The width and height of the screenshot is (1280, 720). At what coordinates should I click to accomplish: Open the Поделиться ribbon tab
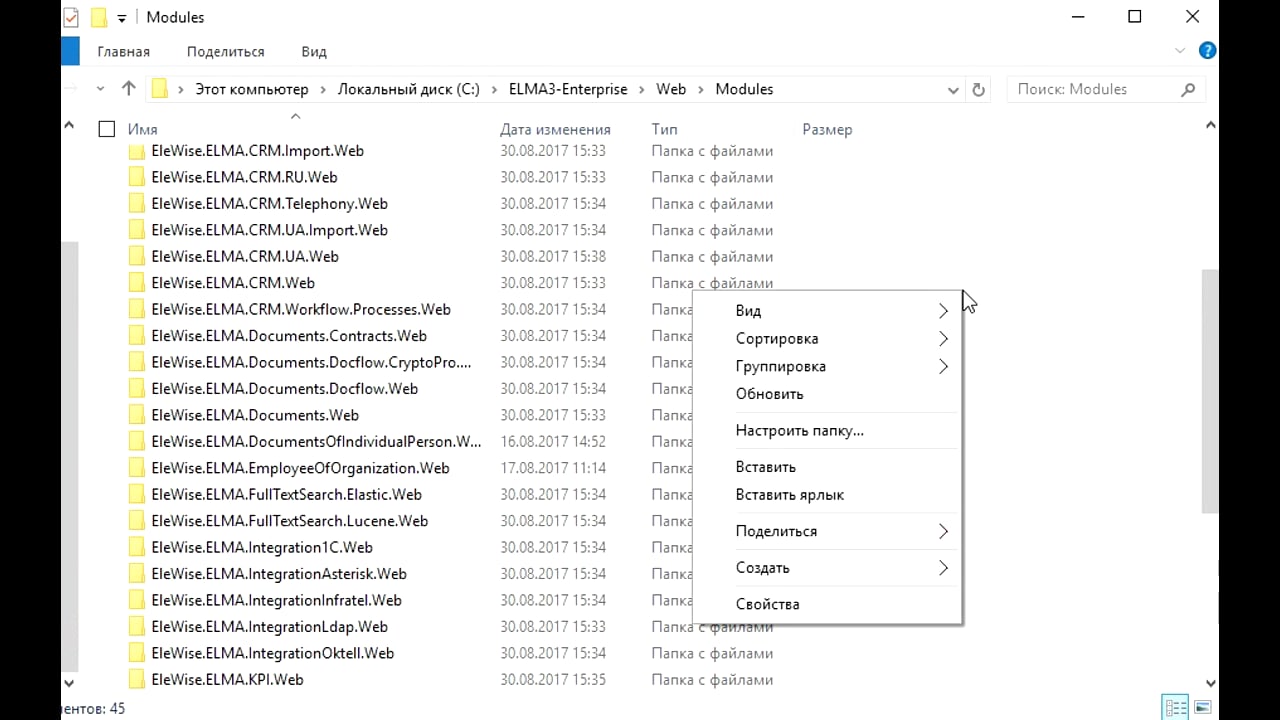coord(225,51)
